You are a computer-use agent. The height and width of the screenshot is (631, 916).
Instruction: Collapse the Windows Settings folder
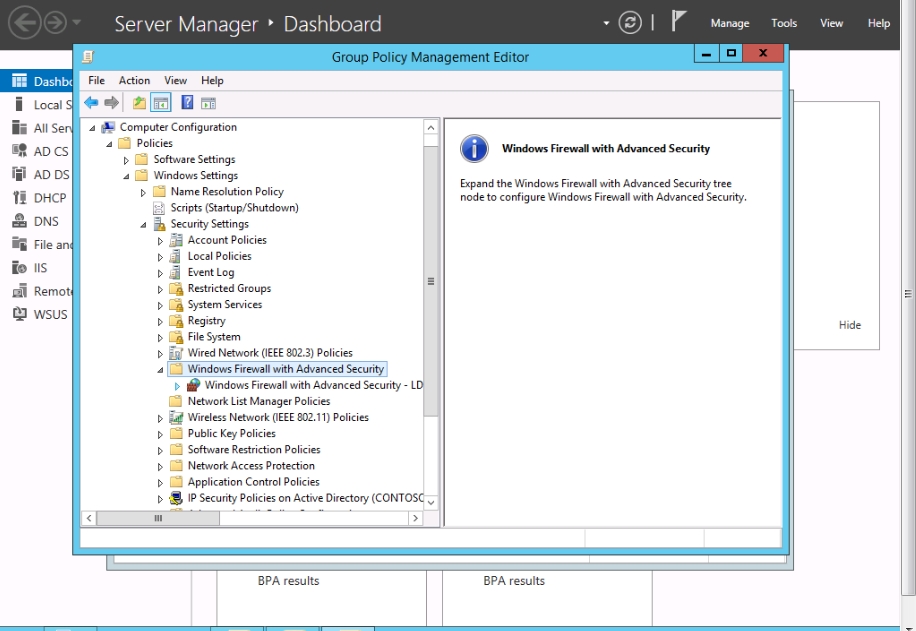126,176
